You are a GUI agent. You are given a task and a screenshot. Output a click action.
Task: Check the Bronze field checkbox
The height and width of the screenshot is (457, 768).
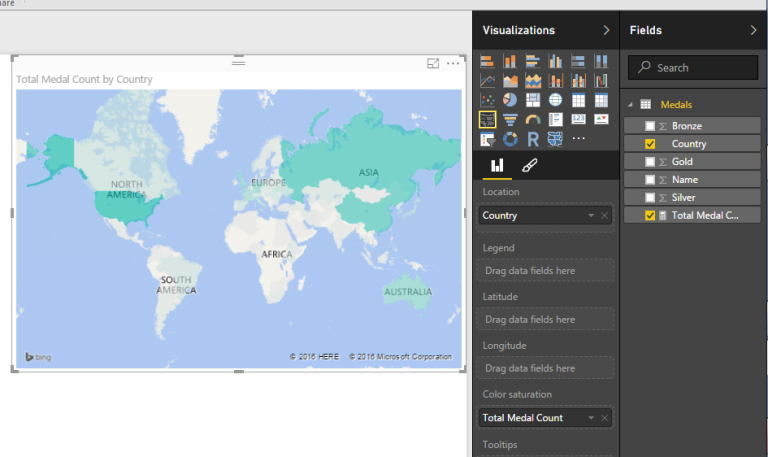pyautogui.click(x=650, y=126)
